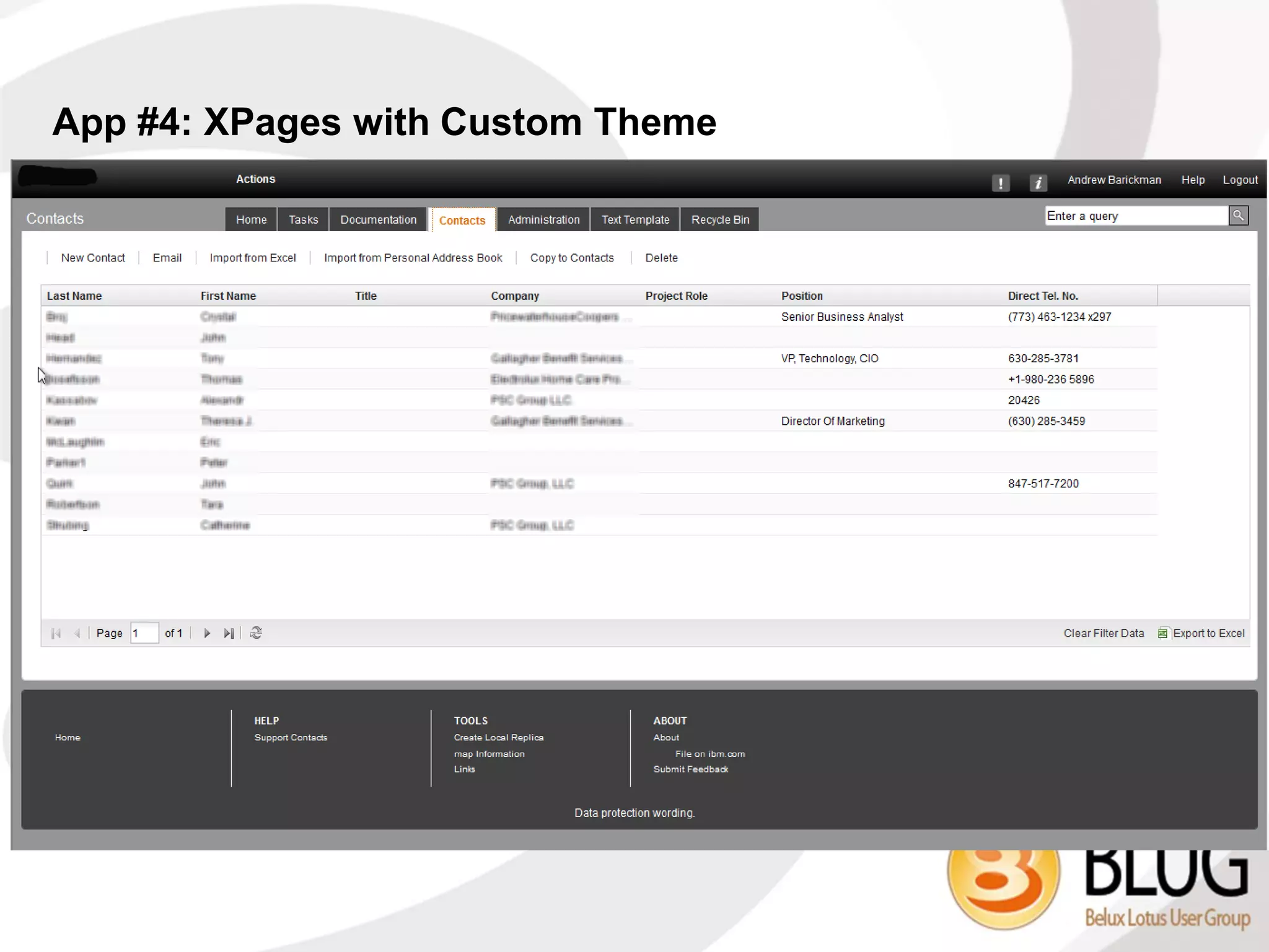Screen dimensions: 1269x952
Task: Click Support Contacts in footer
Action: pyautogui.click(x=291, y=738)
